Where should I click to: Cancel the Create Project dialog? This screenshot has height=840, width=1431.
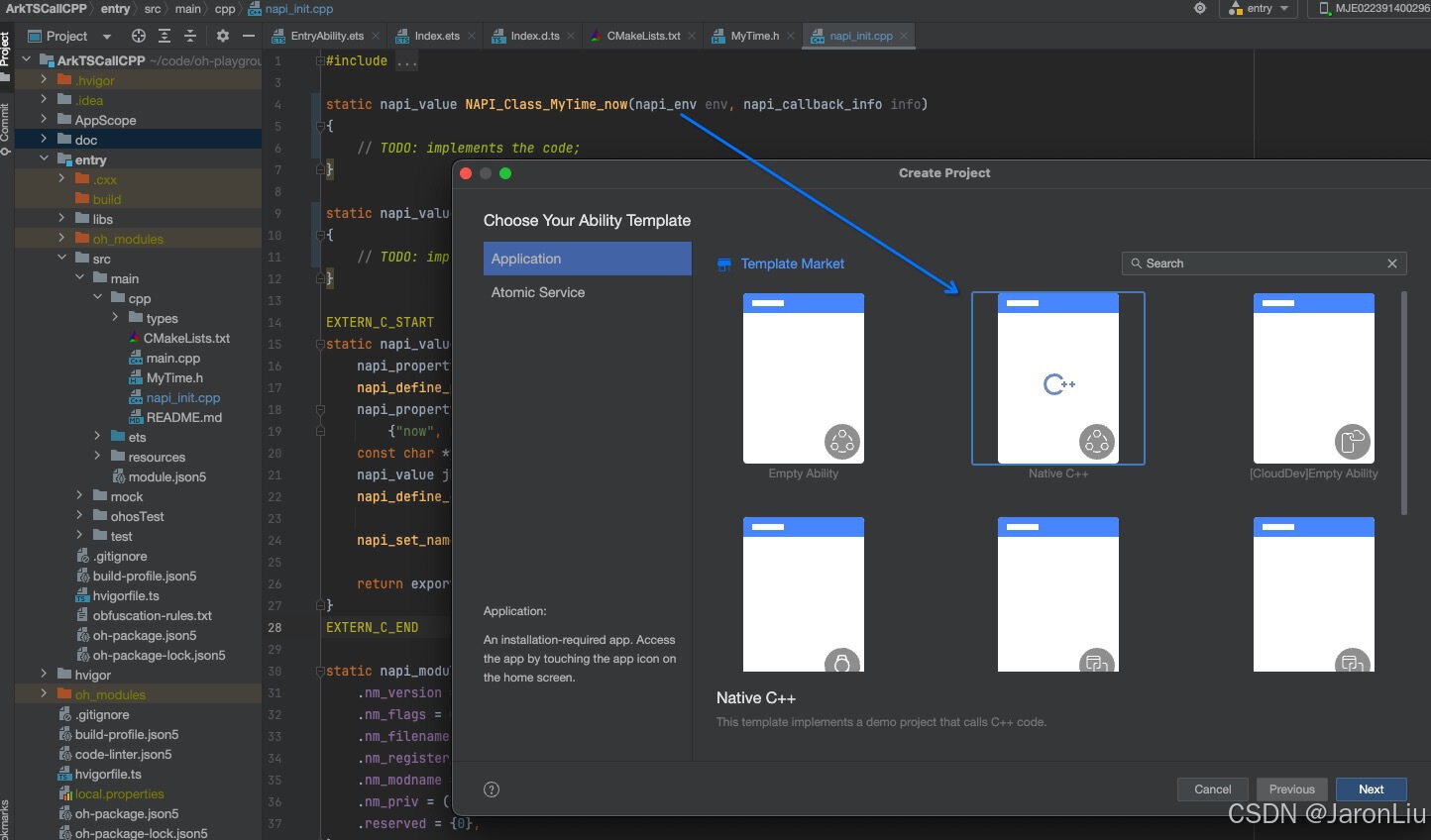point(1212,789)
